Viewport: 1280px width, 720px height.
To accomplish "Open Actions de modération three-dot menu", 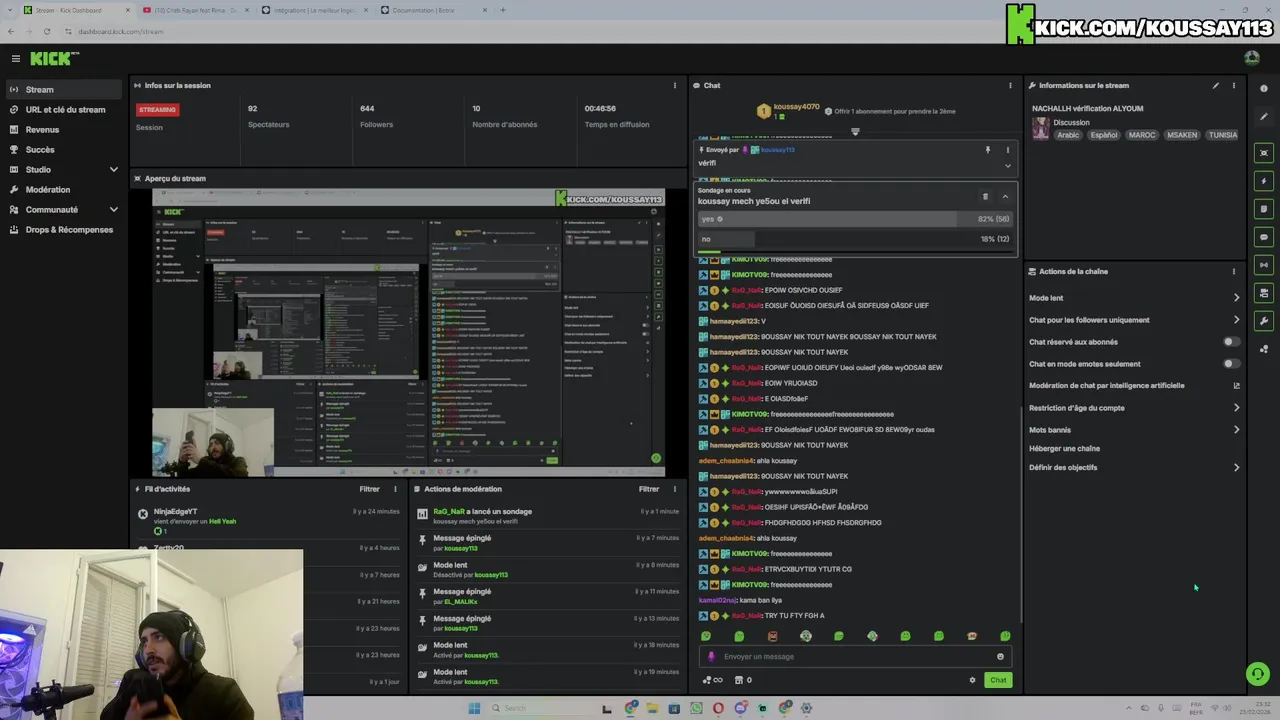I will (674, 489).
